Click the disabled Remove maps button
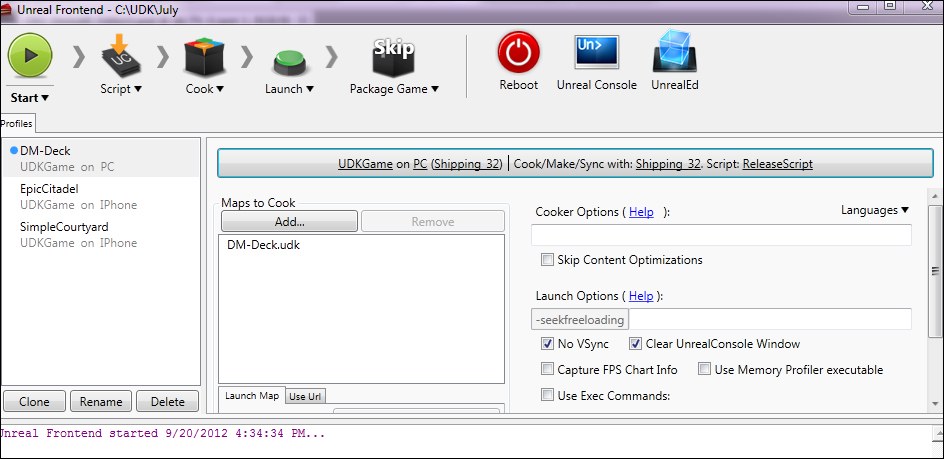Image resolution: width=944 pixels, height=459 pixels. [x=433, y=222]
